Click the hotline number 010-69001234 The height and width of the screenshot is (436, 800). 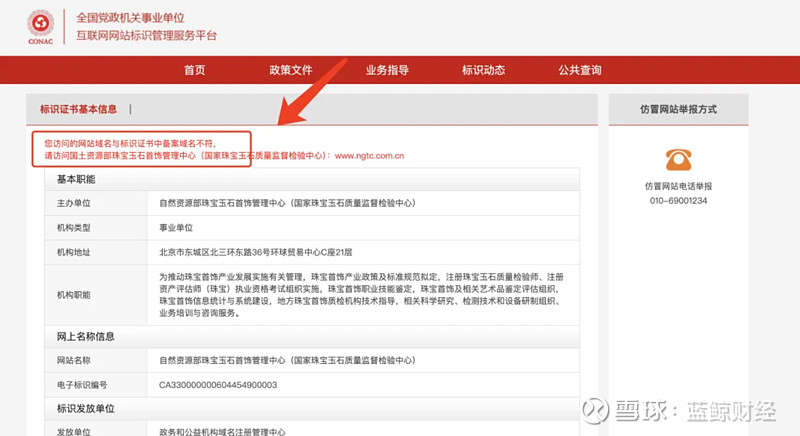click(x=678, y=201)
